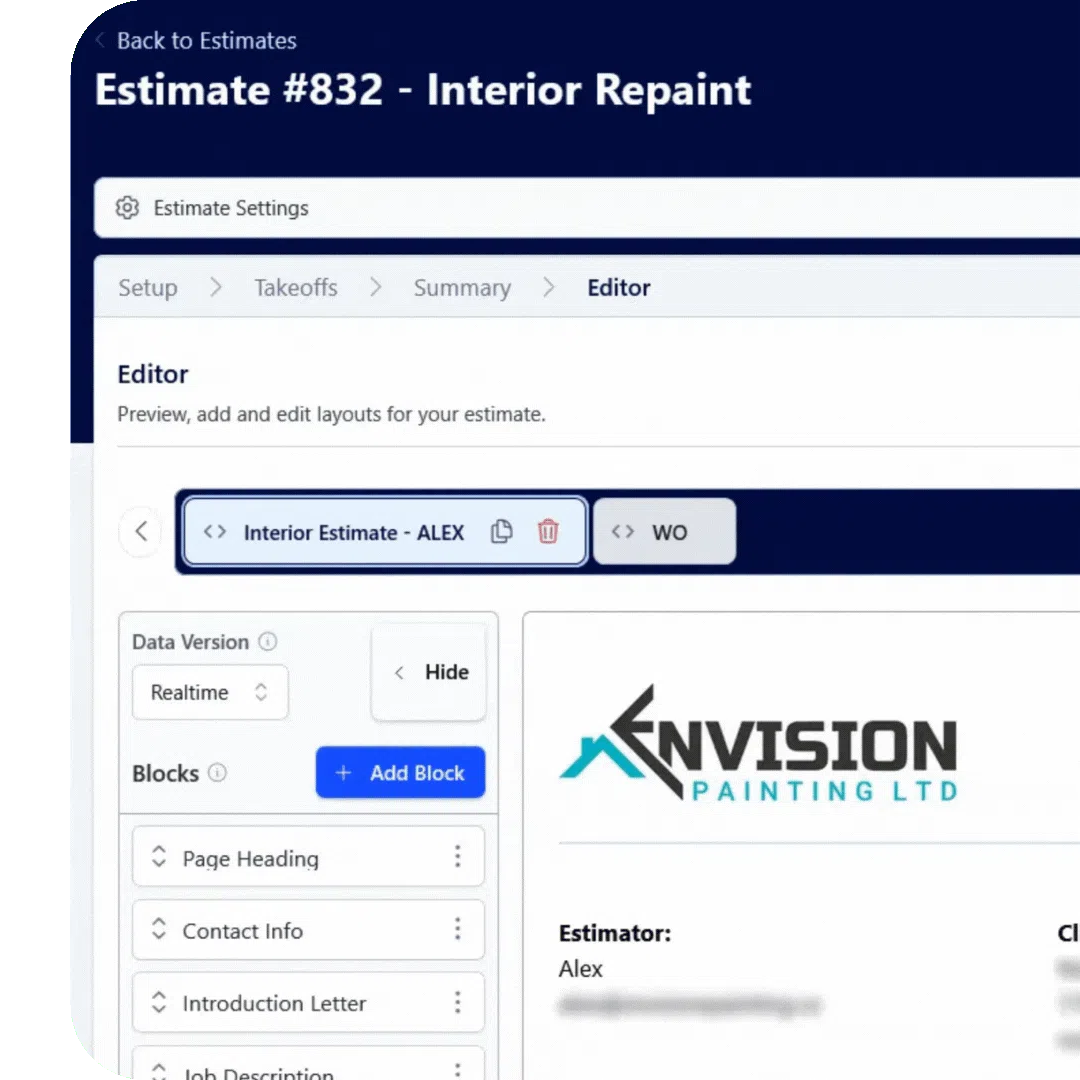This screenshot has height=1080, width=1080.
Task: Open Contact Info block options menu
Action: [x=457, y=928]
